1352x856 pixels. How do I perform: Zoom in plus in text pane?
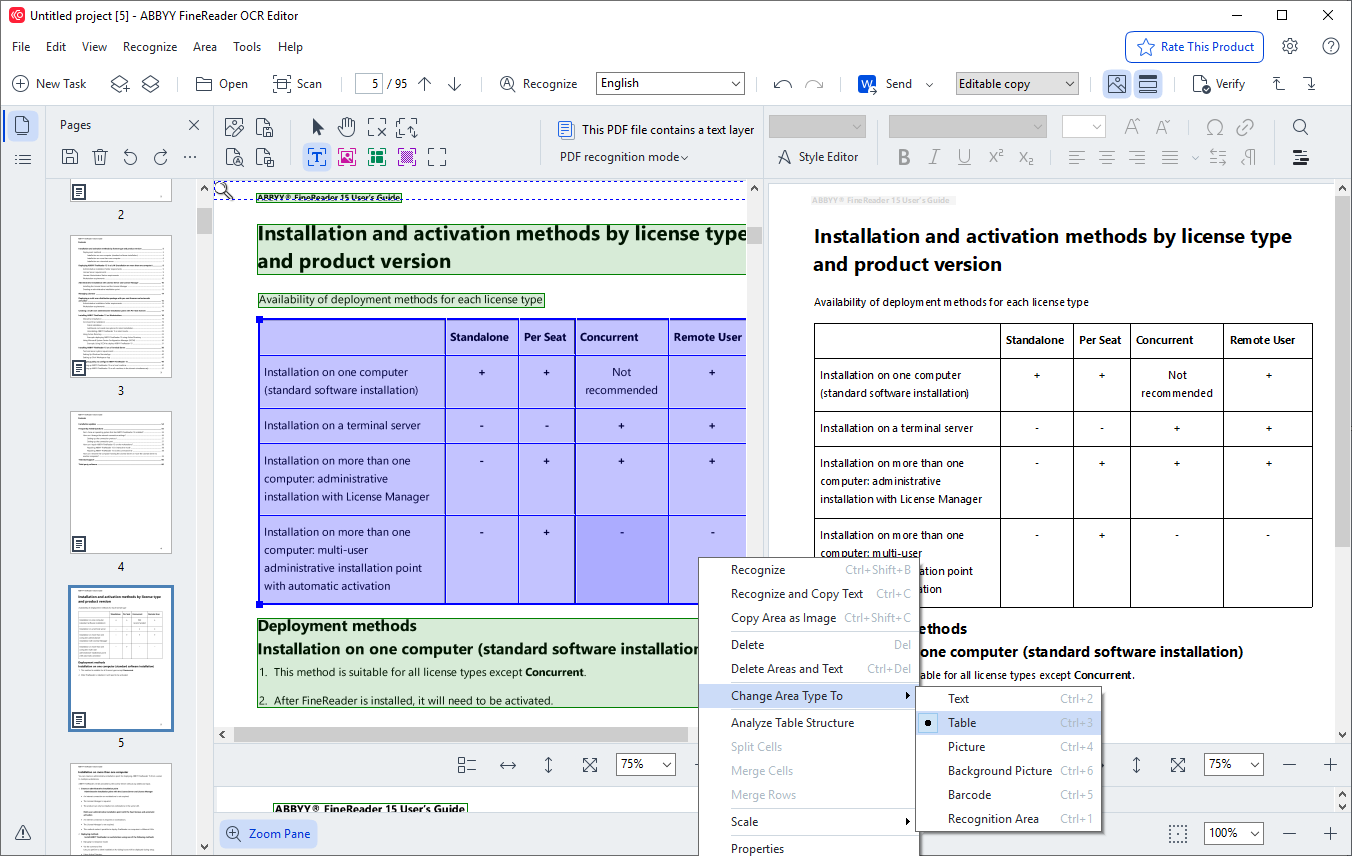click(x=1330, y=765)
